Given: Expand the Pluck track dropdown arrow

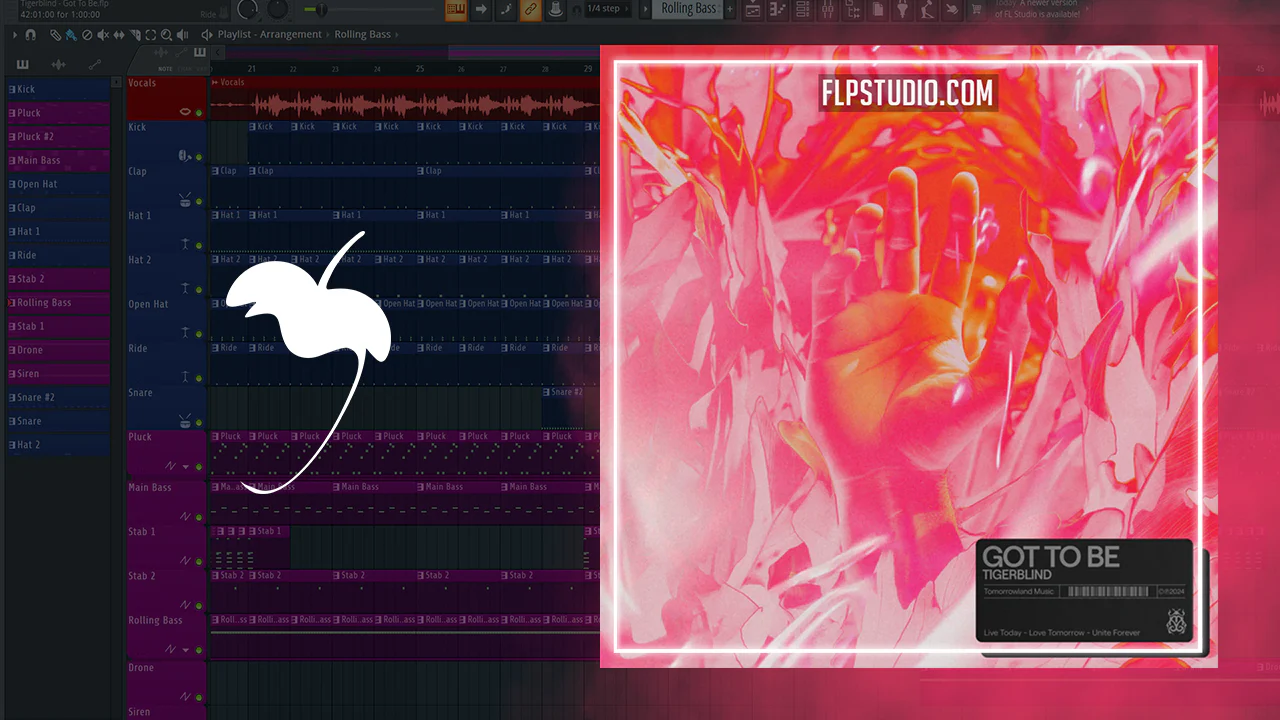Looking at the screenshot, I should tap(185, 467).
